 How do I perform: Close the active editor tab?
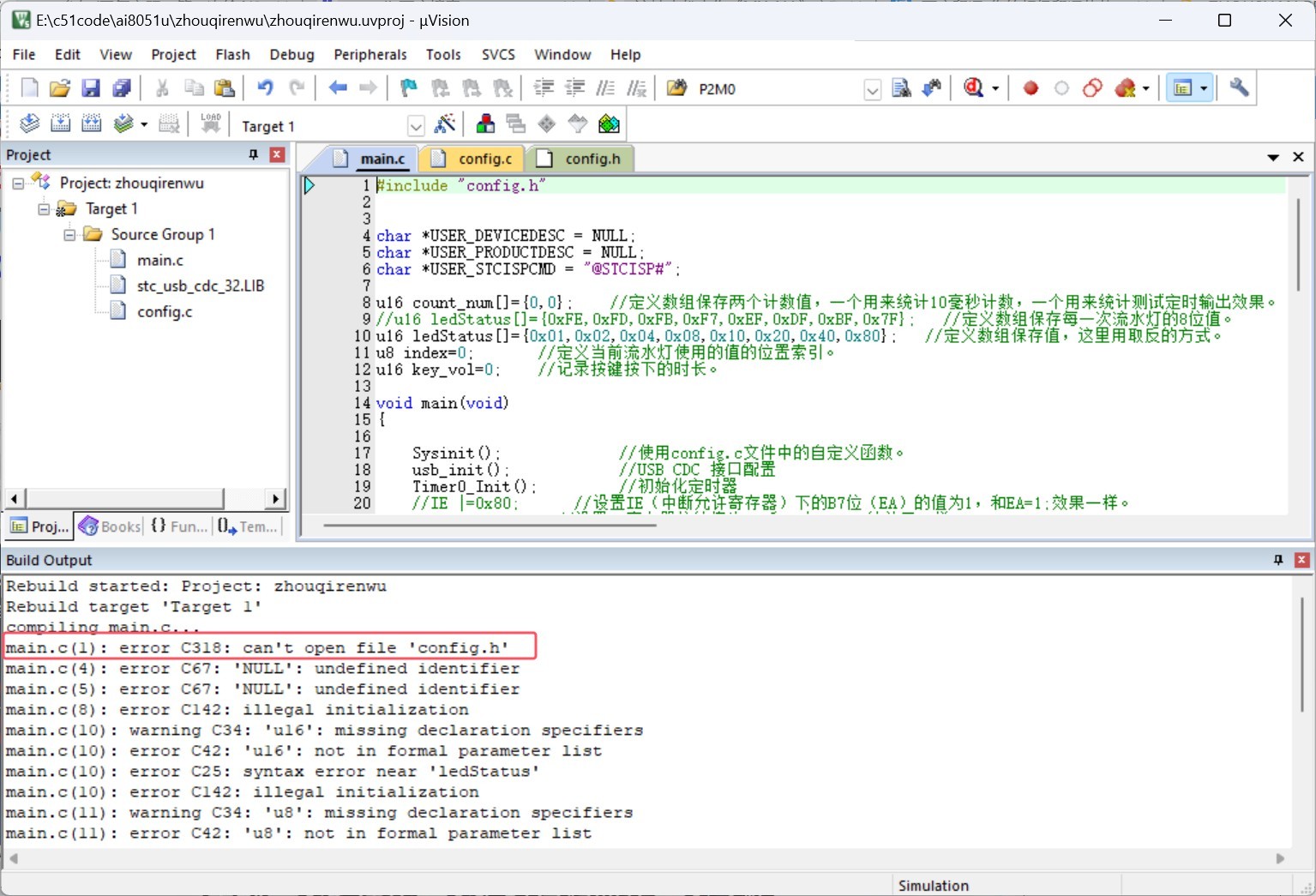(x=1298, y=157)
